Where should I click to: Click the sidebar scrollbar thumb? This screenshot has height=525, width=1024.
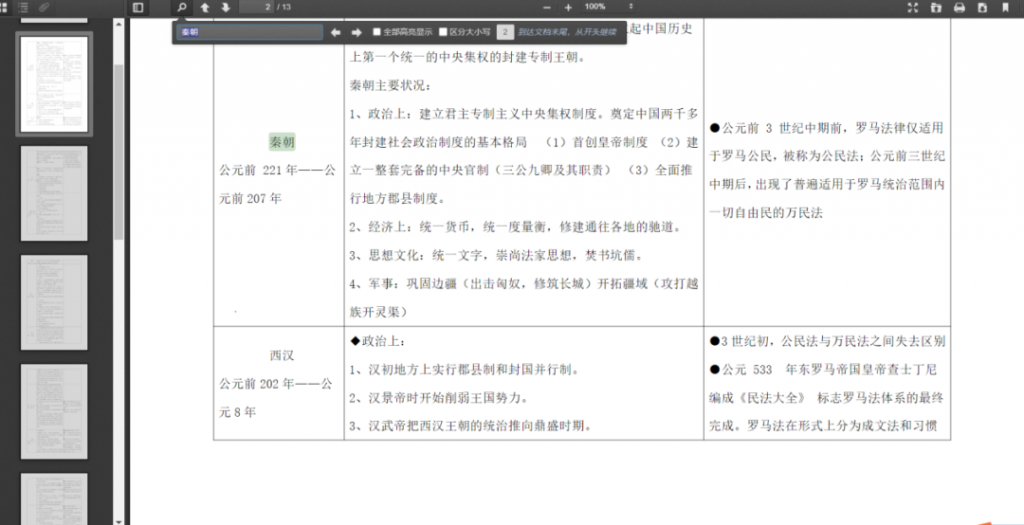pyautogui.click(x=118, y=152)
